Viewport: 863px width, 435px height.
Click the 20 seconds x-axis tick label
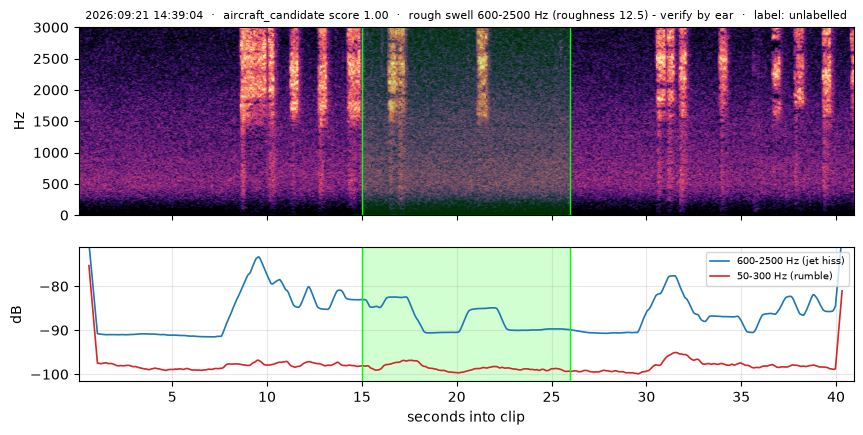[x=457, y=396]
